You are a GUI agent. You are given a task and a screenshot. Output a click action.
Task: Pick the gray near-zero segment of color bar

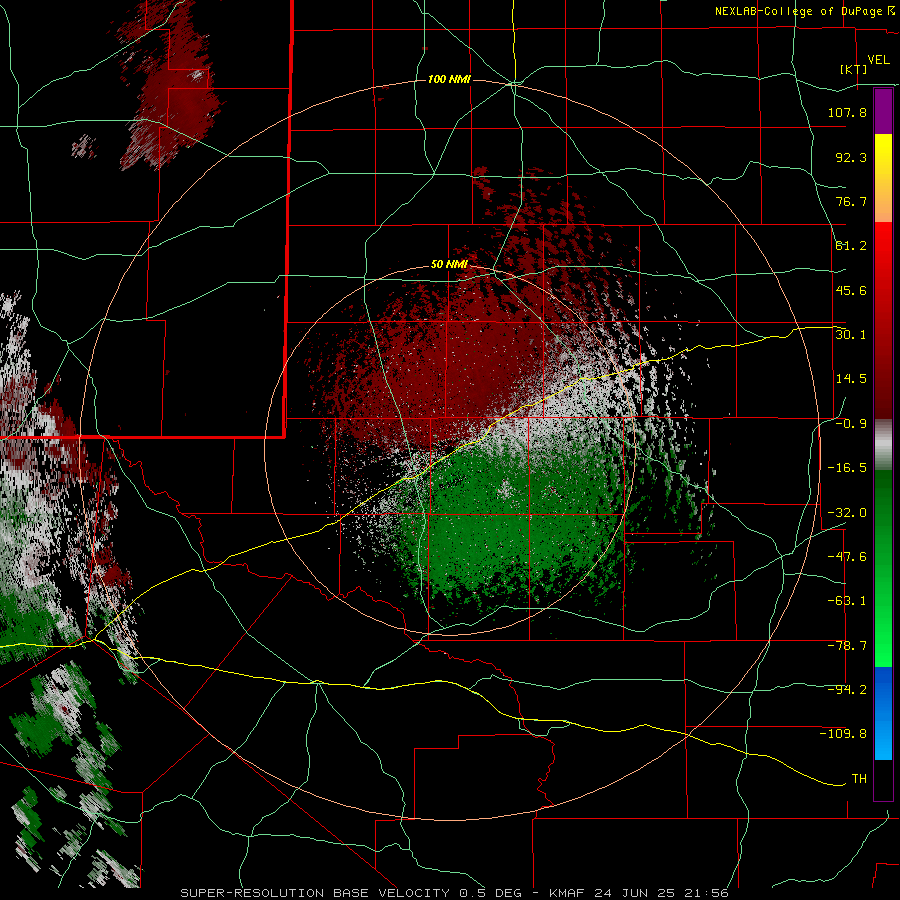tap(883, 445)
